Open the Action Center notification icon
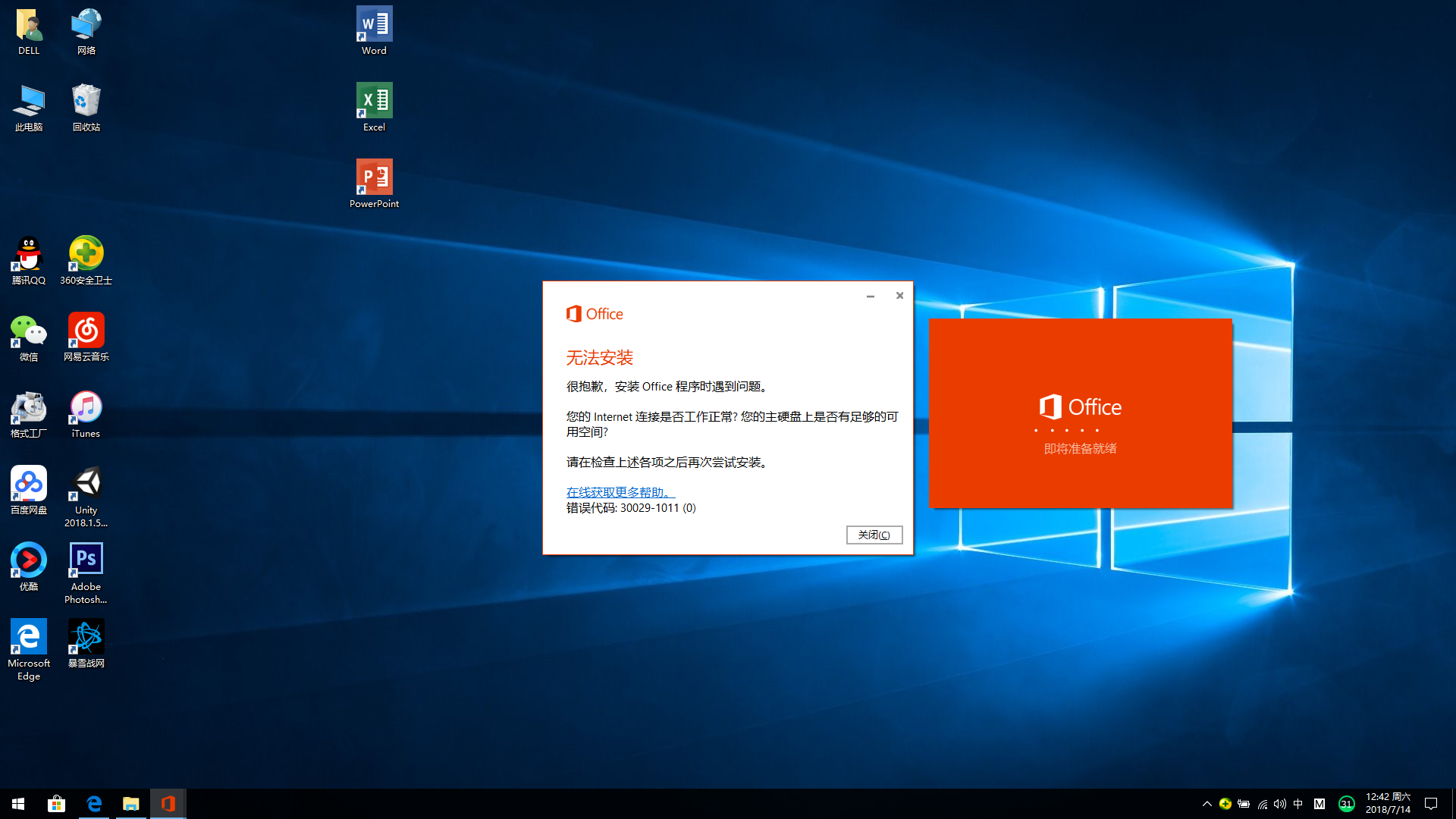This screenshot has height=819, width=1456. pos(1431,804)
